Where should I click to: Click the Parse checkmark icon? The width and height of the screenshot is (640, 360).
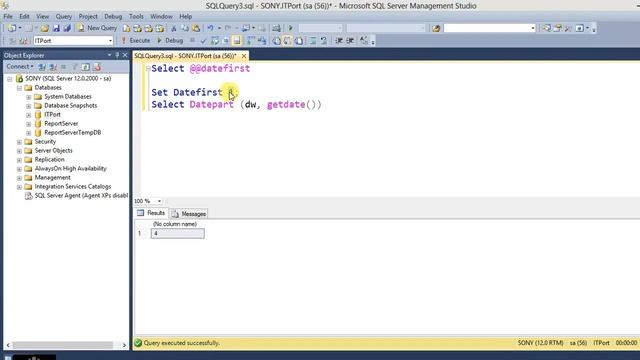[203, 41]
